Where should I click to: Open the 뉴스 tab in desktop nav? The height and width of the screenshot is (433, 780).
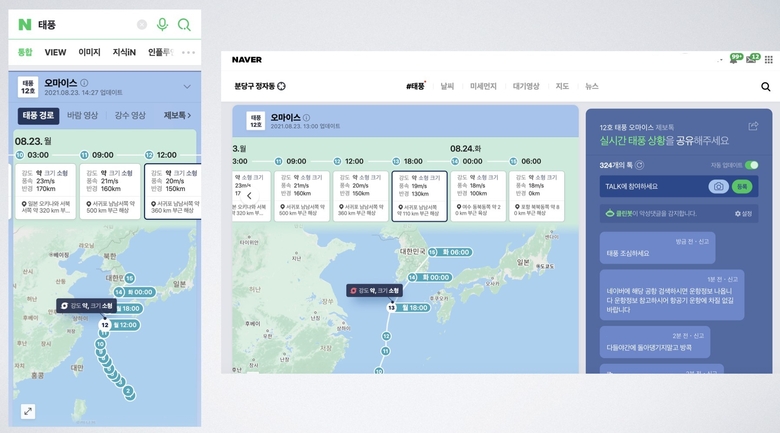point(592,86)
